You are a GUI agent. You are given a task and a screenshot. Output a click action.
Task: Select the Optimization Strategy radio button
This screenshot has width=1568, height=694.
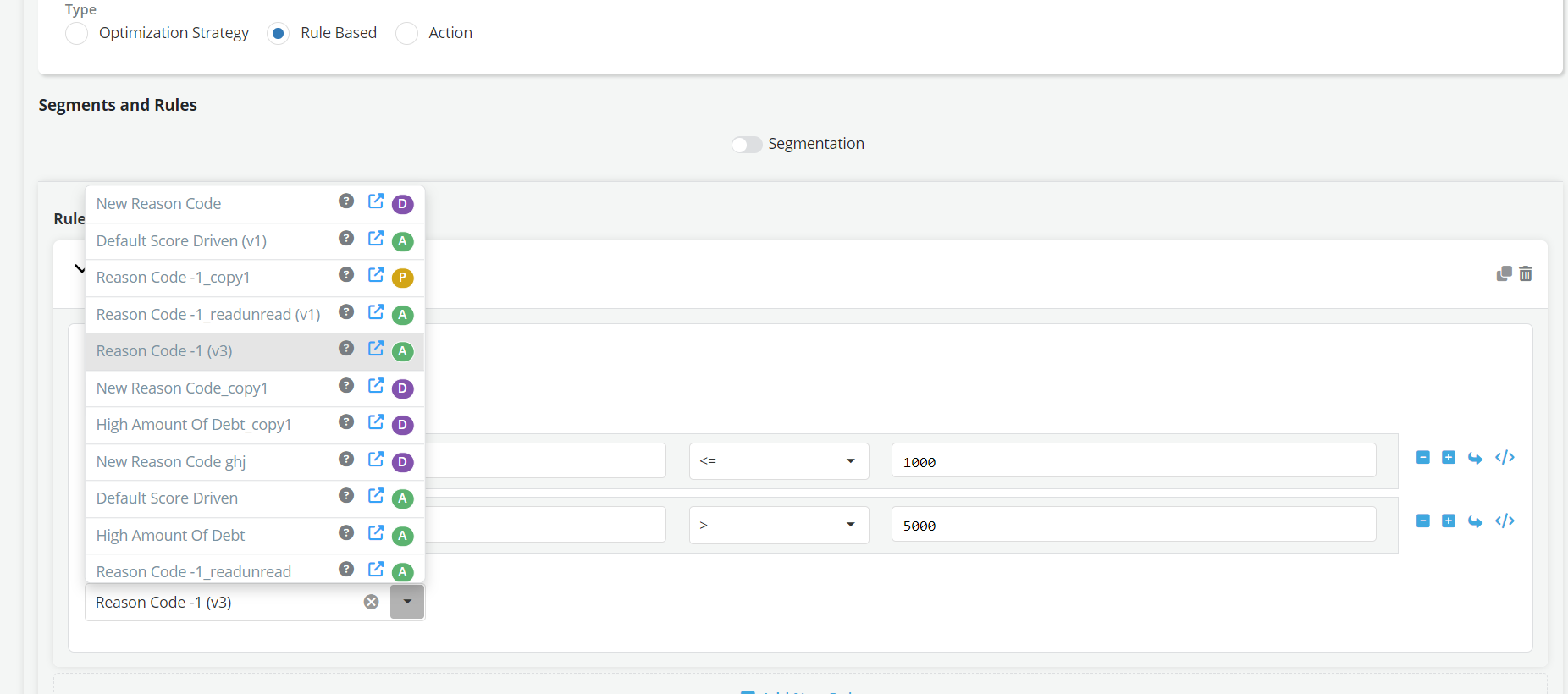pos(77,34)
